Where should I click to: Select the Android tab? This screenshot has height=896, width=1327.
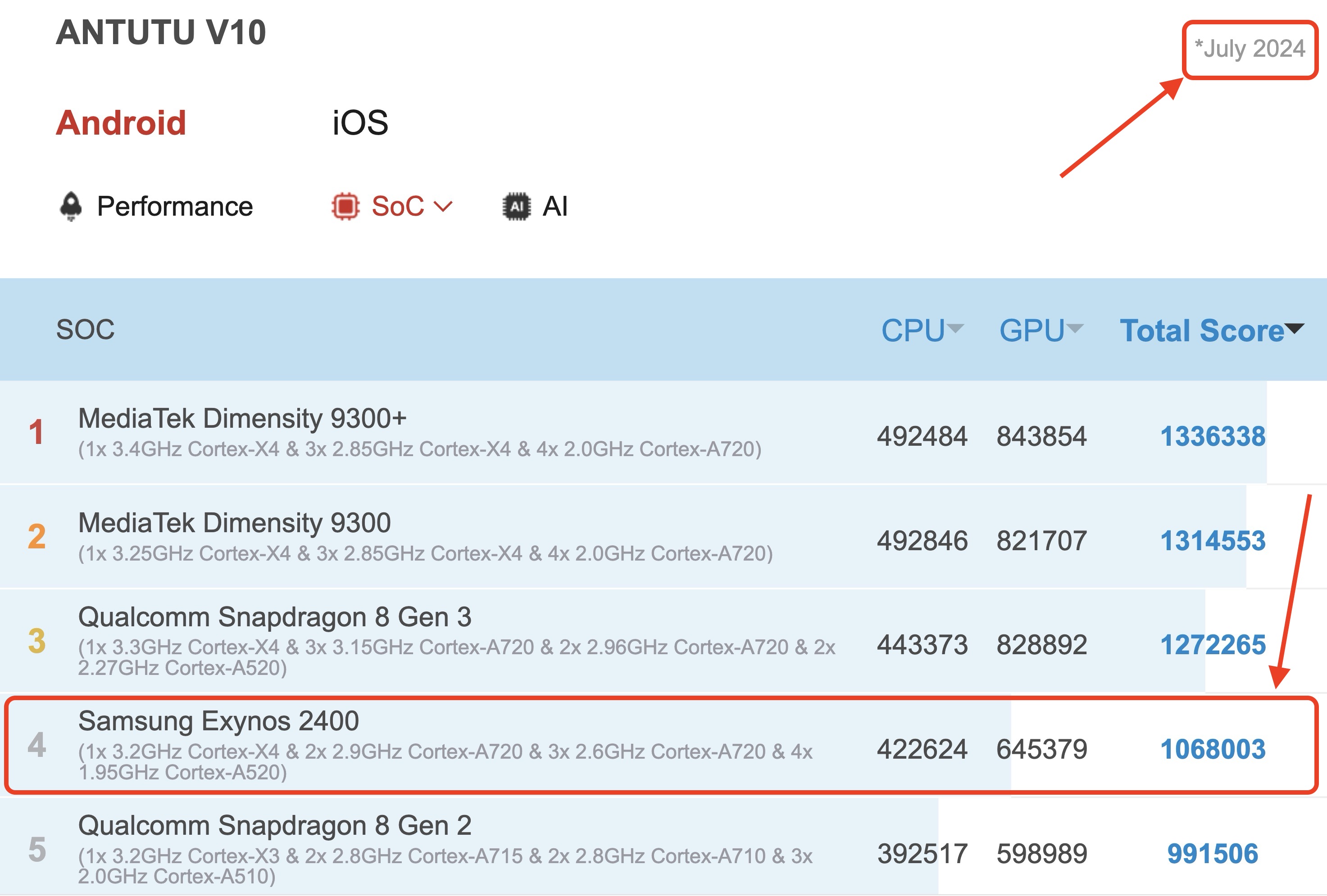pyautogui.click(x=121, y=123)
